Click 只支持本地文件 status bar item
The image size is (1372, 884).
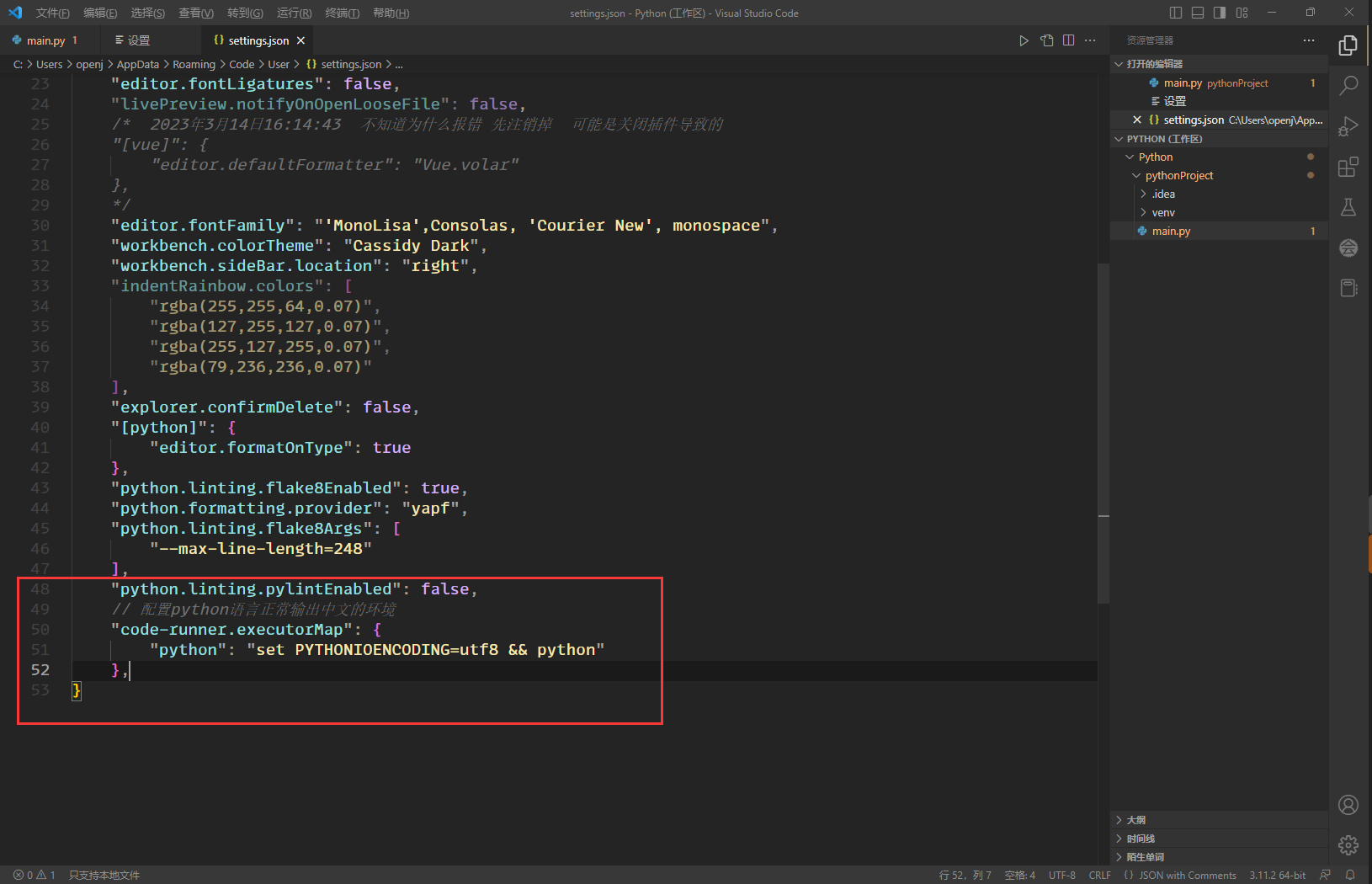(104, 875)
